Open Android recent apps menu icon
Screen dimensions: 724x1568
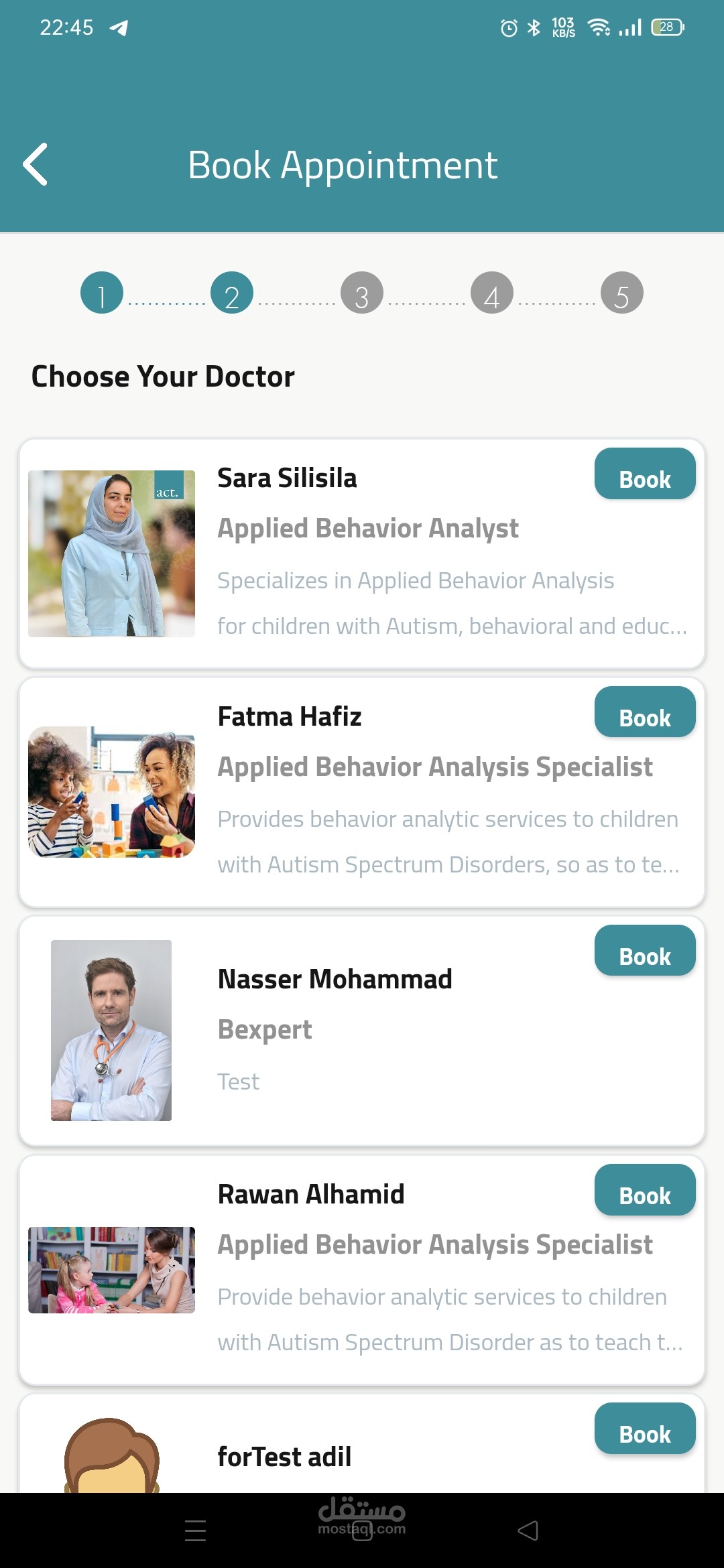(195, 1531)
